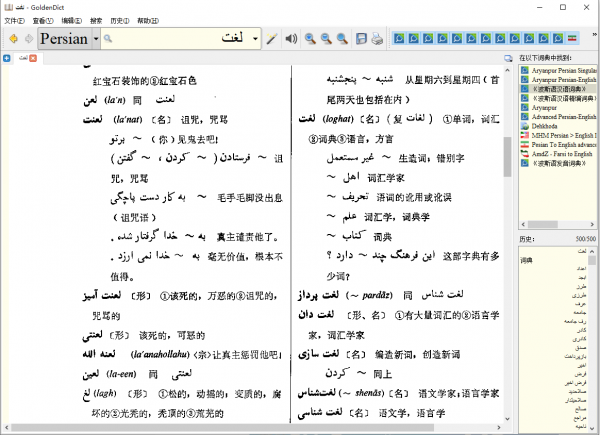
Task: Click the article pane scroll-up arrow
Action: pyautogui.click(x=507, y=70)
